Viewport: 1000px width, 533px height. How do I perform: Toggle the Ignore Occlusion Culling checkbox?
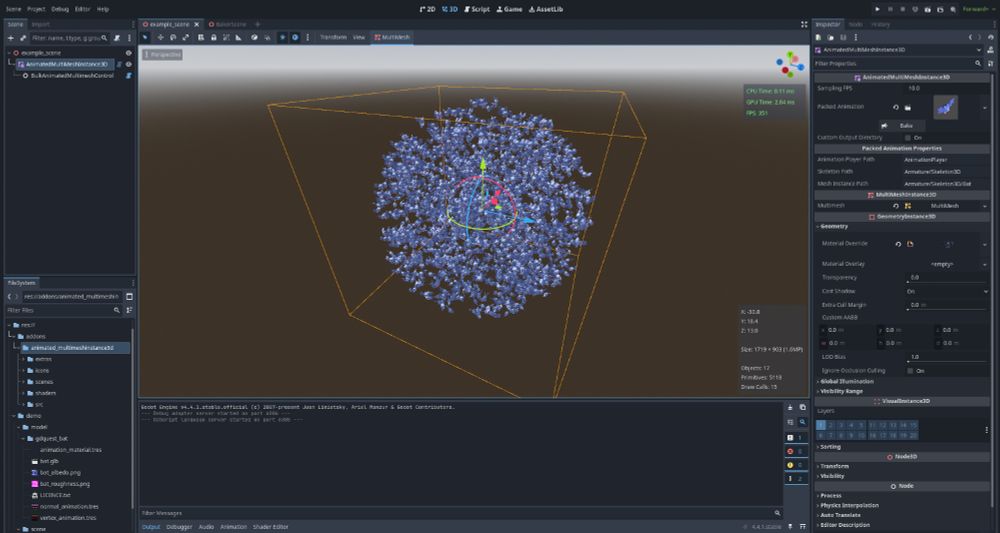click(909, 370)
